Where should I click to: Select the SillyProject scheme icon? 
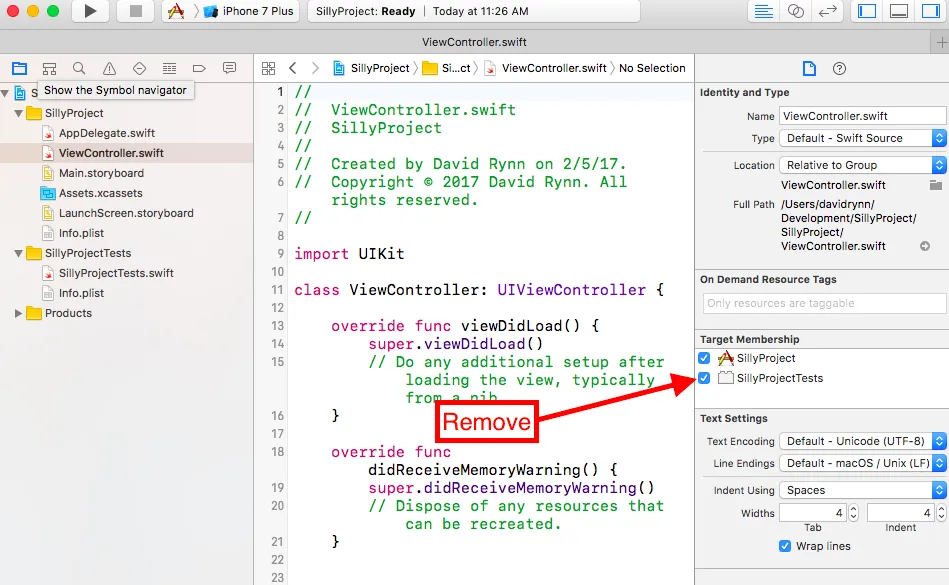coord(176,11)
